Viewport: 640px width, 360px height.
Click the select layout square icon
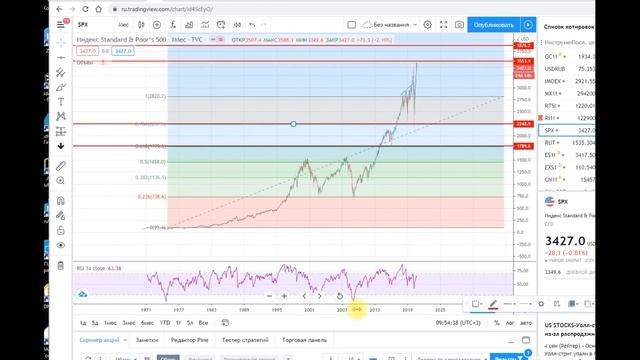pyautogui.click(x=351, y=25)
